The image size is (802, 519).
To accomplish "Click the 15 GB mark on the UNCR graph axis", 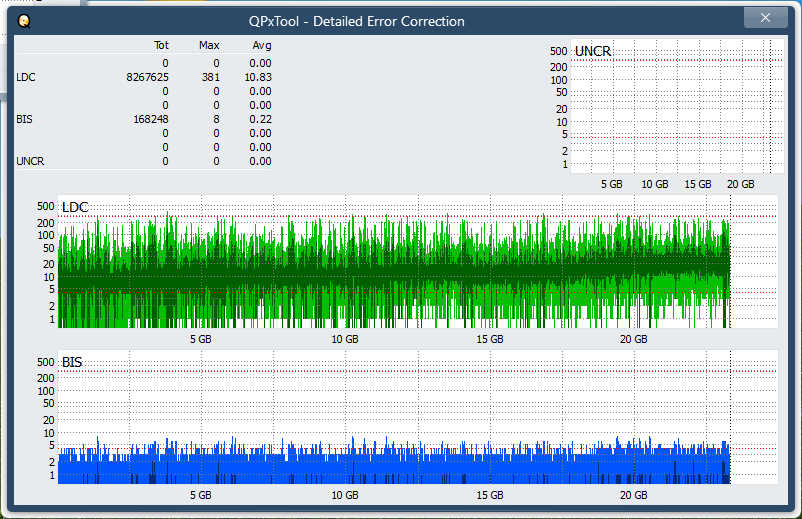I will pyautogui.click(x=697, y=184).
